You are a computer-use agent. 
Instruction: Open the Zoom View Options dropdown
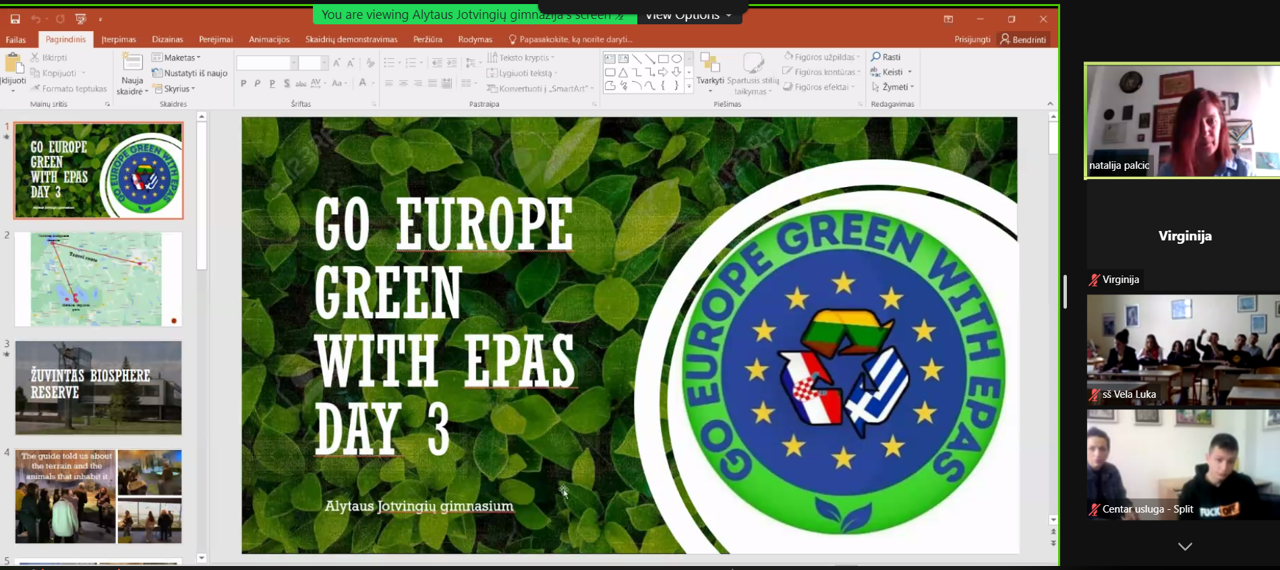pos(688,14)
